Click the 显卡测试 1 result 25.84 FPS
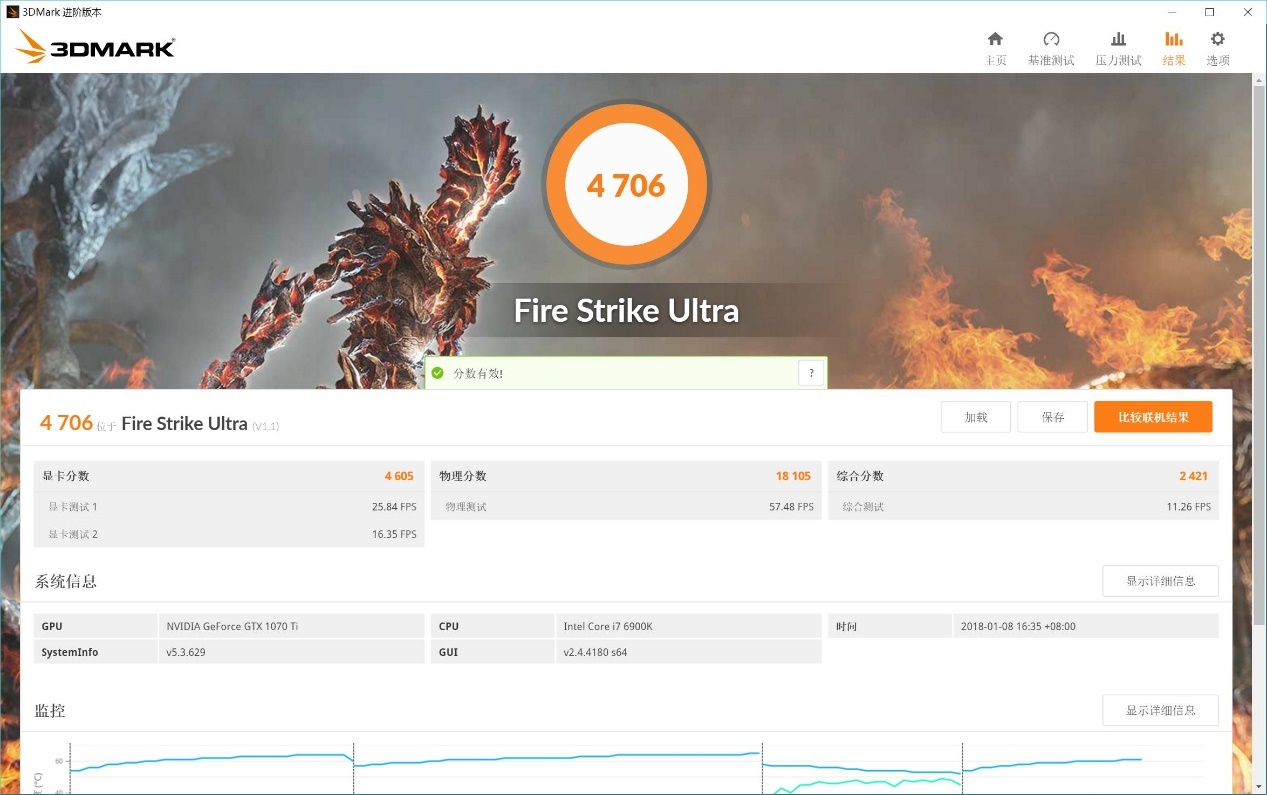Viewport: 1267px width, 795px height. [394, 507]
